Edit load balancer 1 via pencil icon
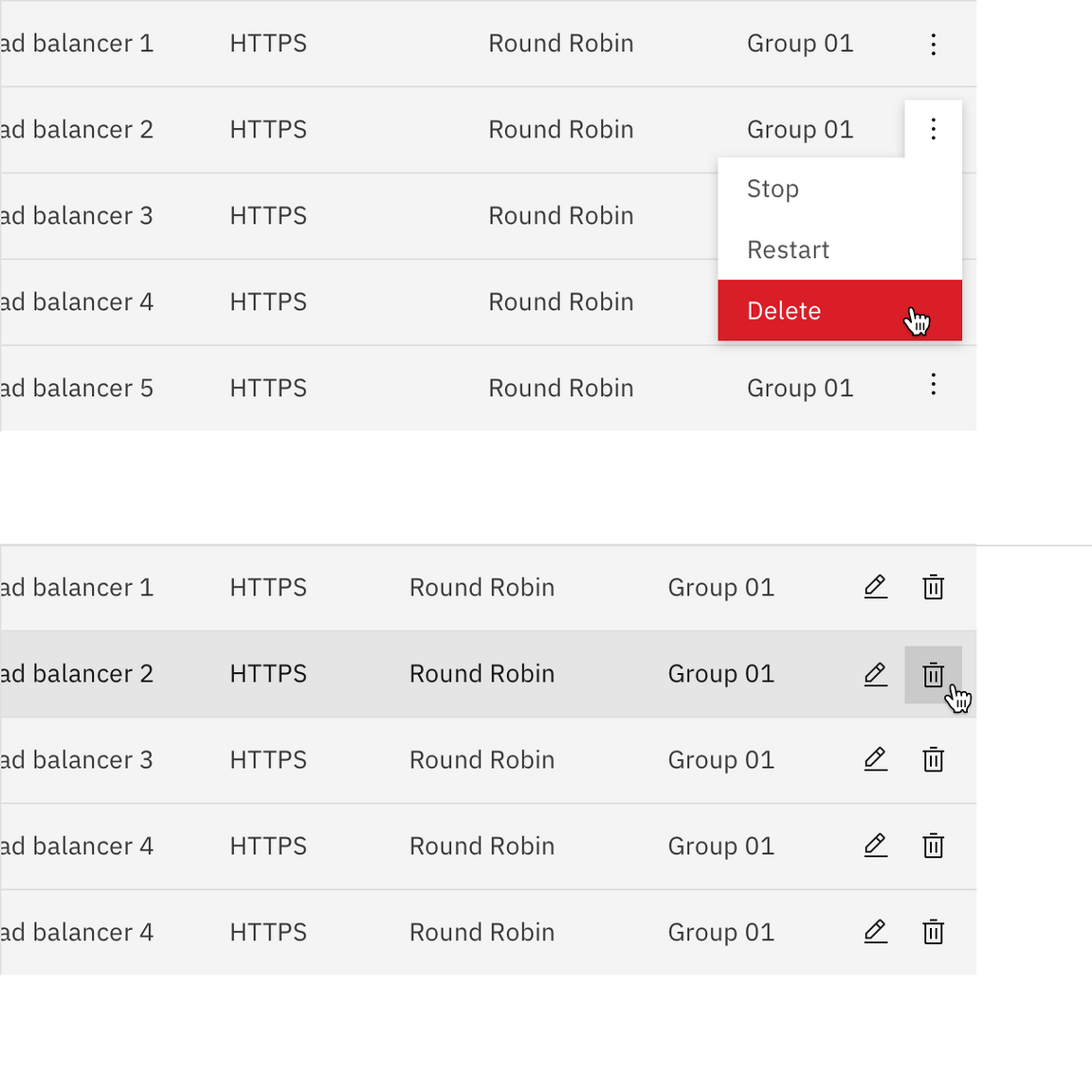1092x1092 pixels. [x=876, y=587]
